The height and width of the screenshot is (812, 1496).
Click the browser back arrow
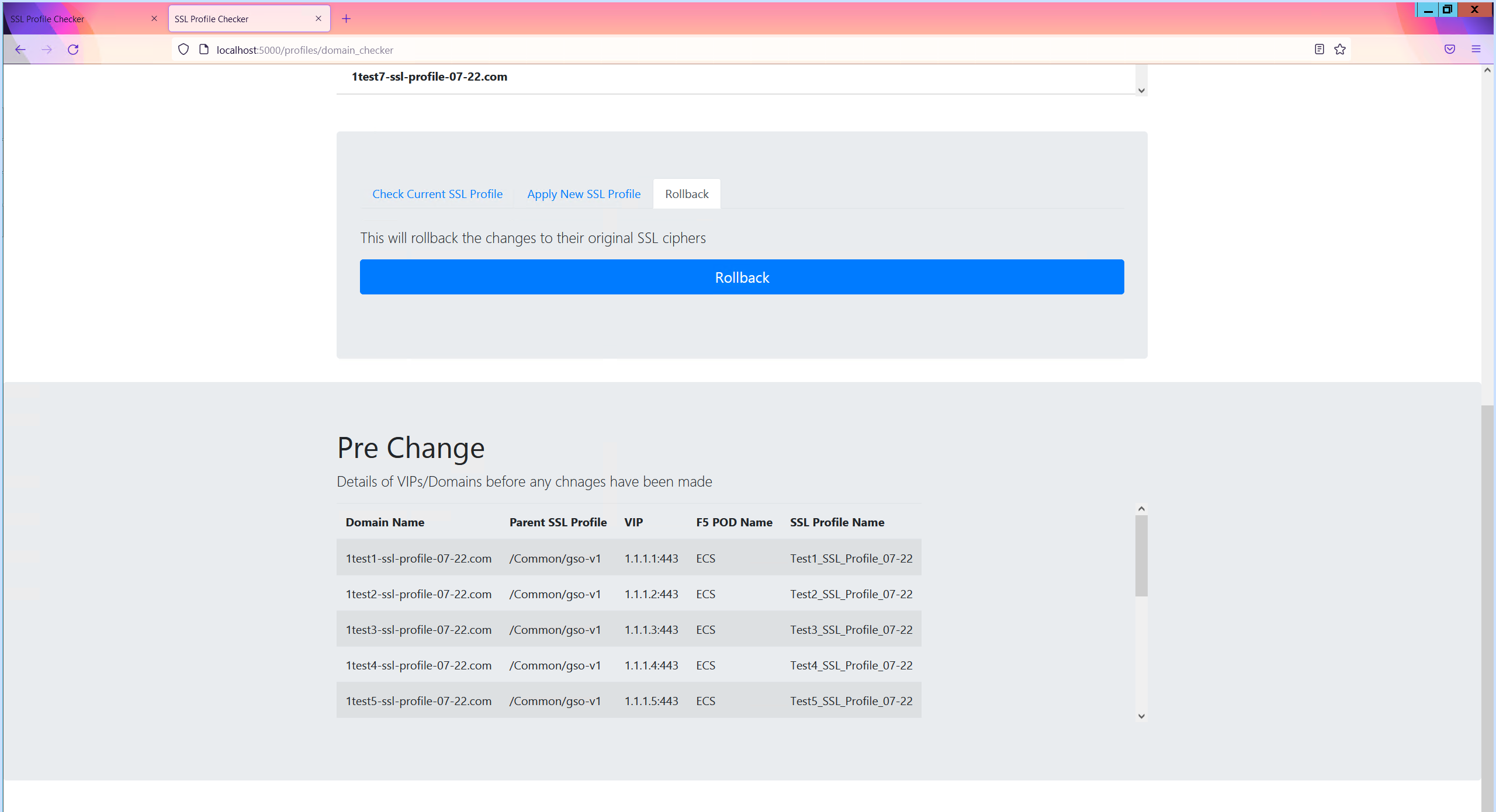click(20, 50)
